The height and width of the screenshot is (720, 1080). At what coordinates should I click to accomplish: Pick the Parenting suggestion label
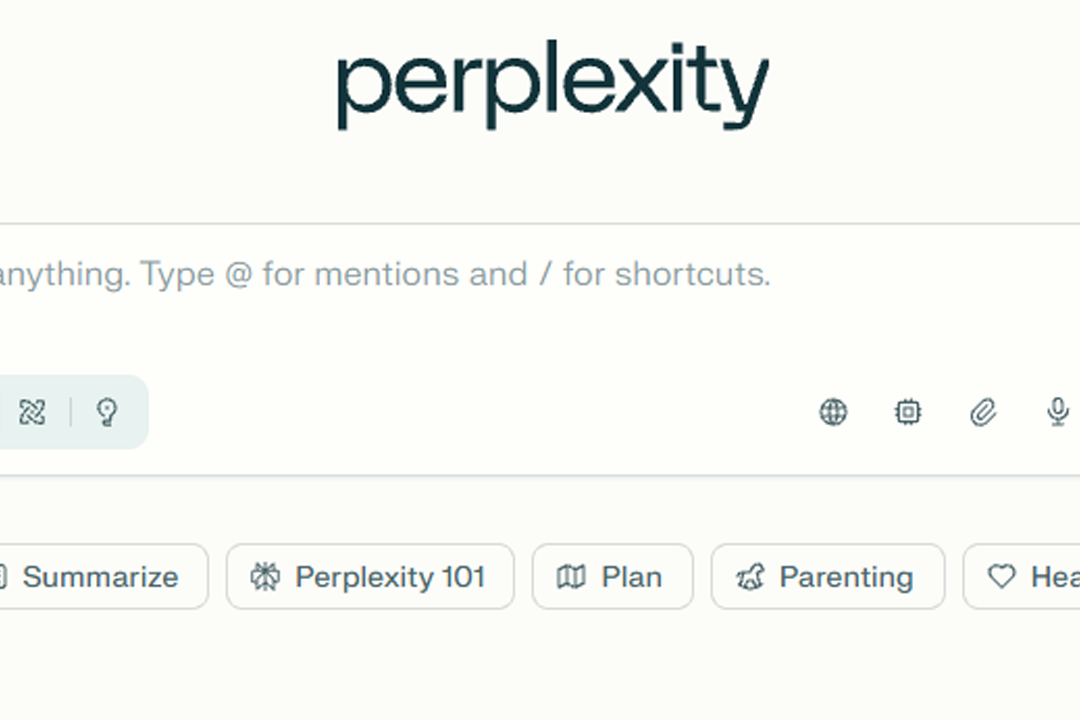(x=846, y=577)
